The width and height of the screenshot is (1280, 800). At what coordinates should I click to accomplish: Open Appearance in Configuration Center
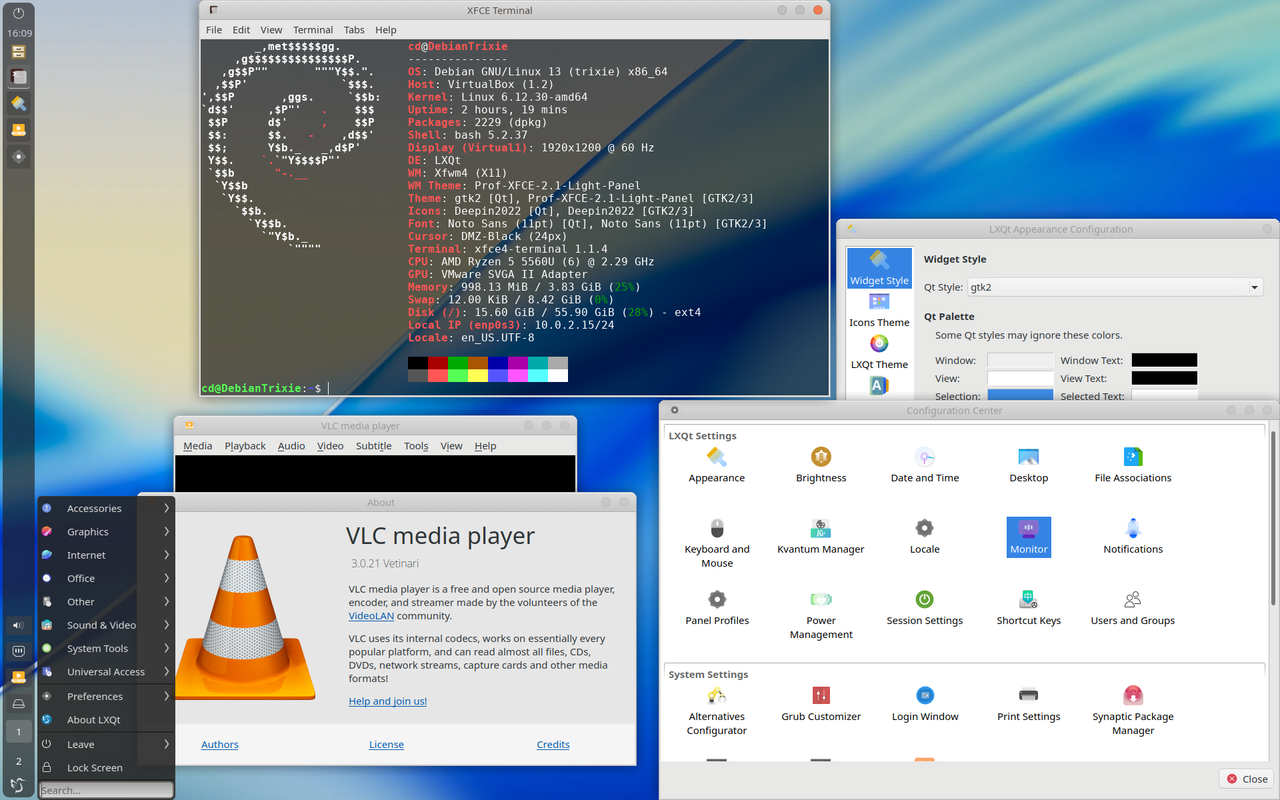click(x=716, y=465)
